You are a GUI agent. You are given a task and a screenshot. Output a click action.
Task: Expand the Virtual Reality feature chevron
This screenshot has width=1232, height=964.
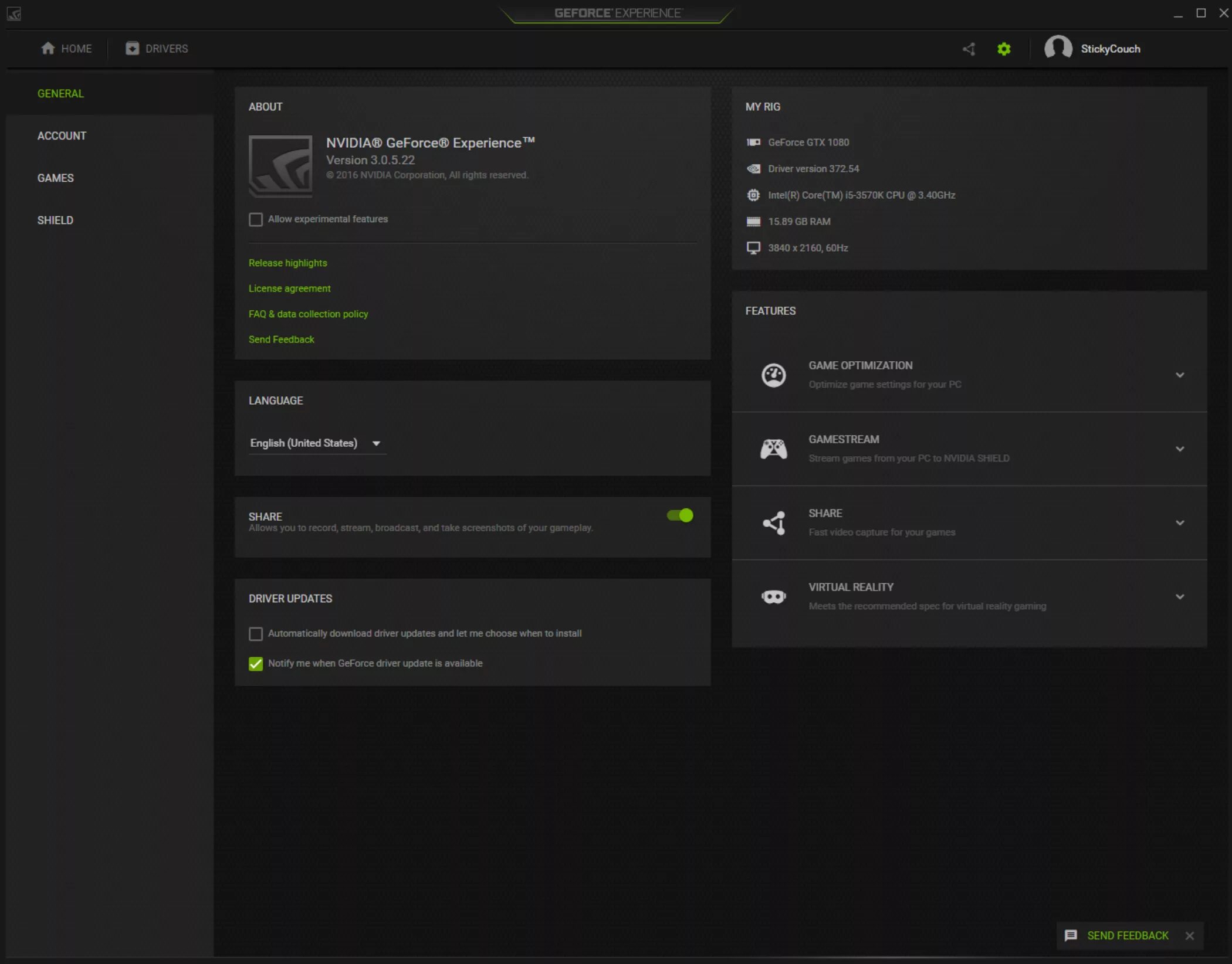(x=1180, y=597)
